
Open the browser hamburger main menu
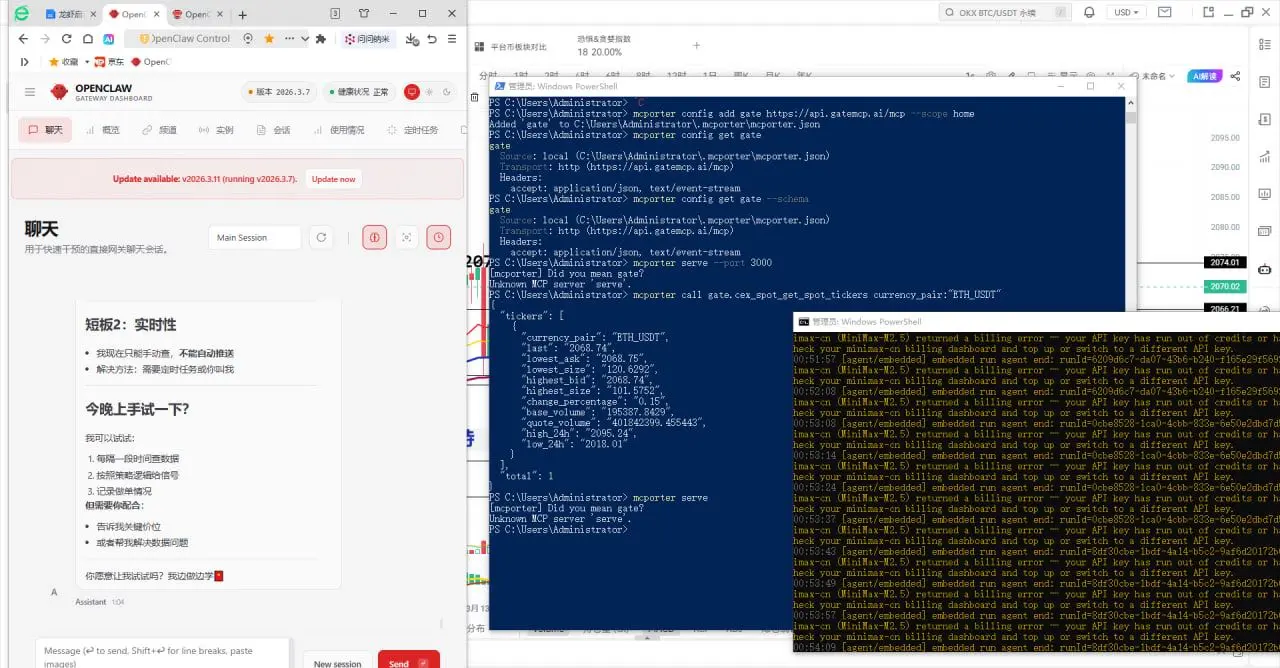point(453,38)
